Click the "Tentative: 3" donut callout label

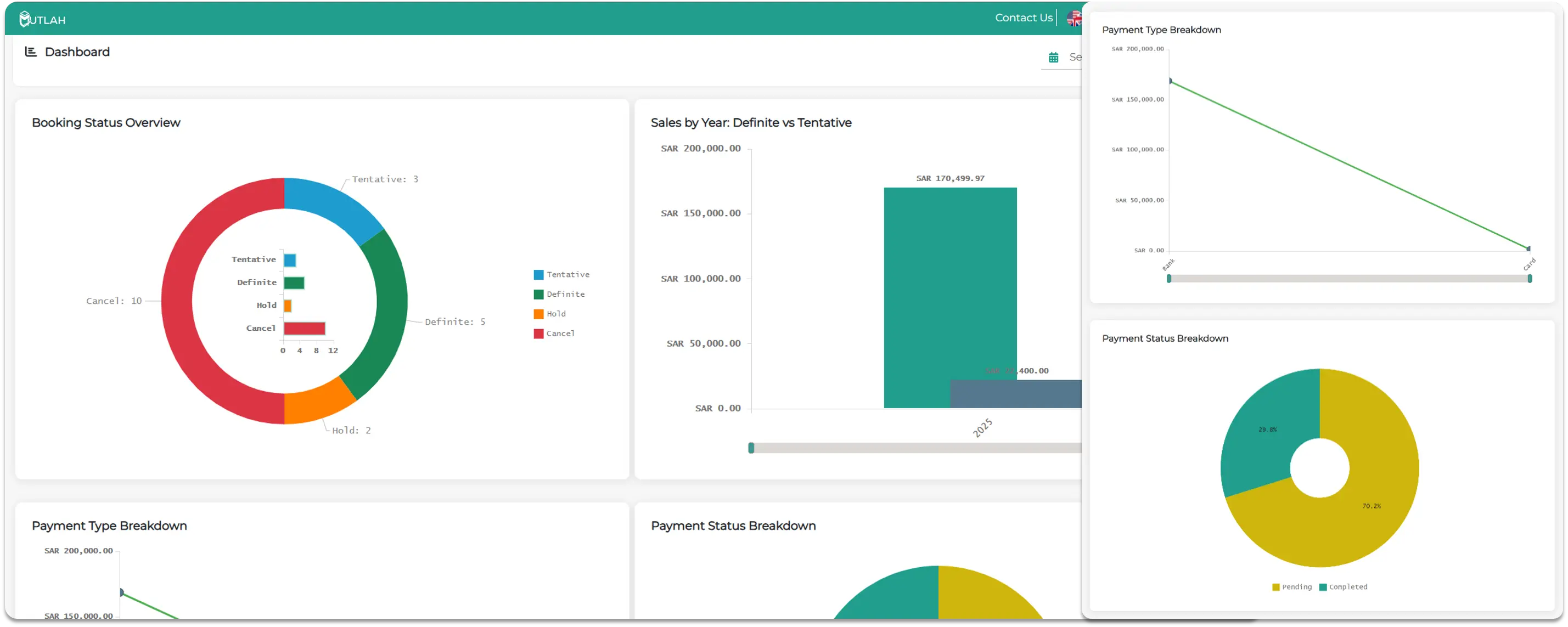(385, 179)
